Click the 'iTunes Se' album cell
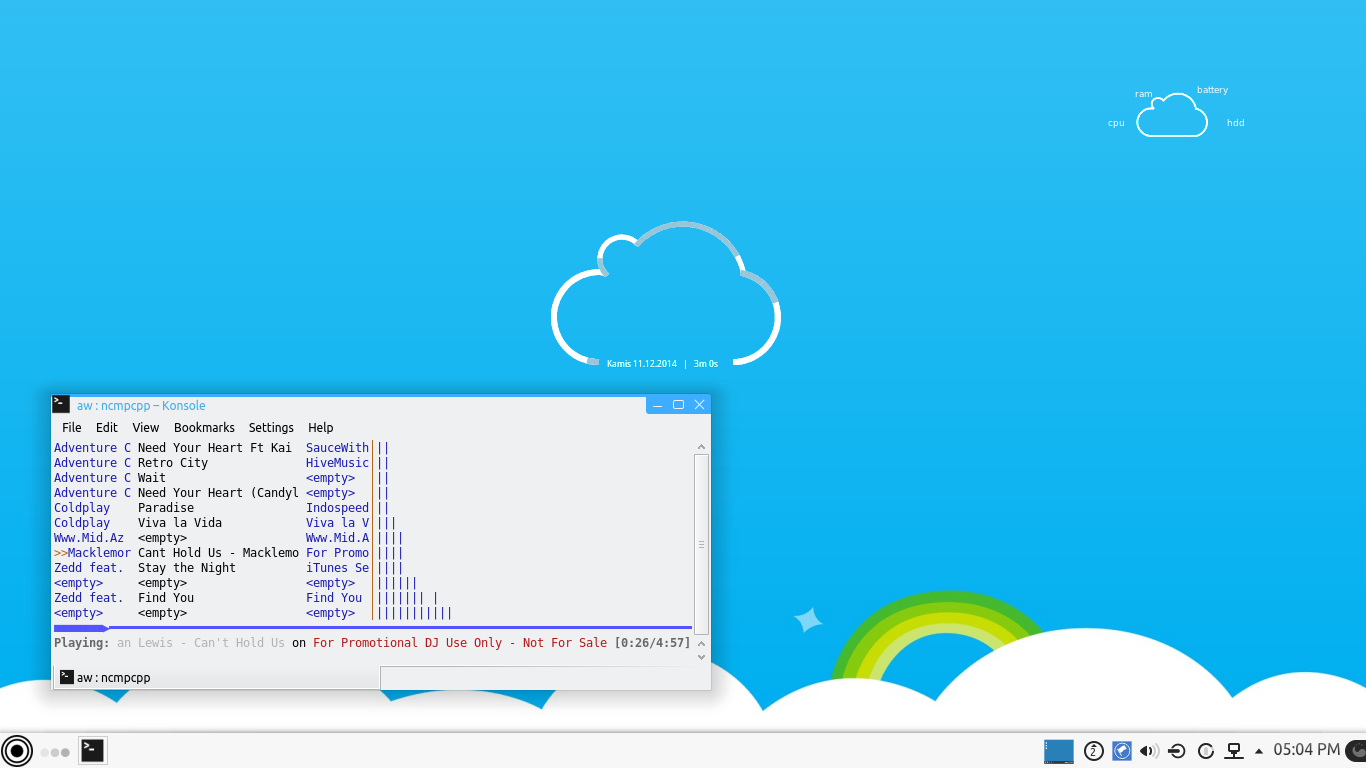1366x768 pixels. pos(337,568)
